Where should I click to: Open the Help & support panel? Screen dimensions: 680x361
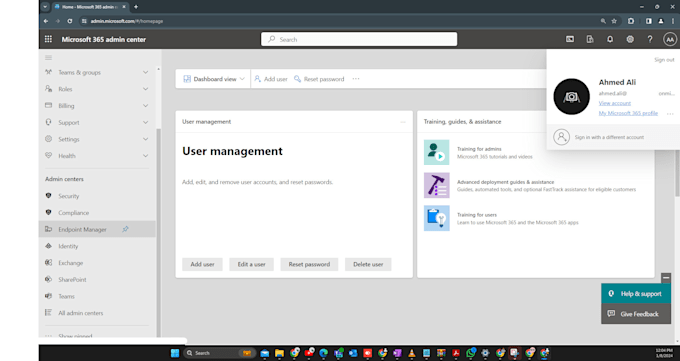(636, 294)
